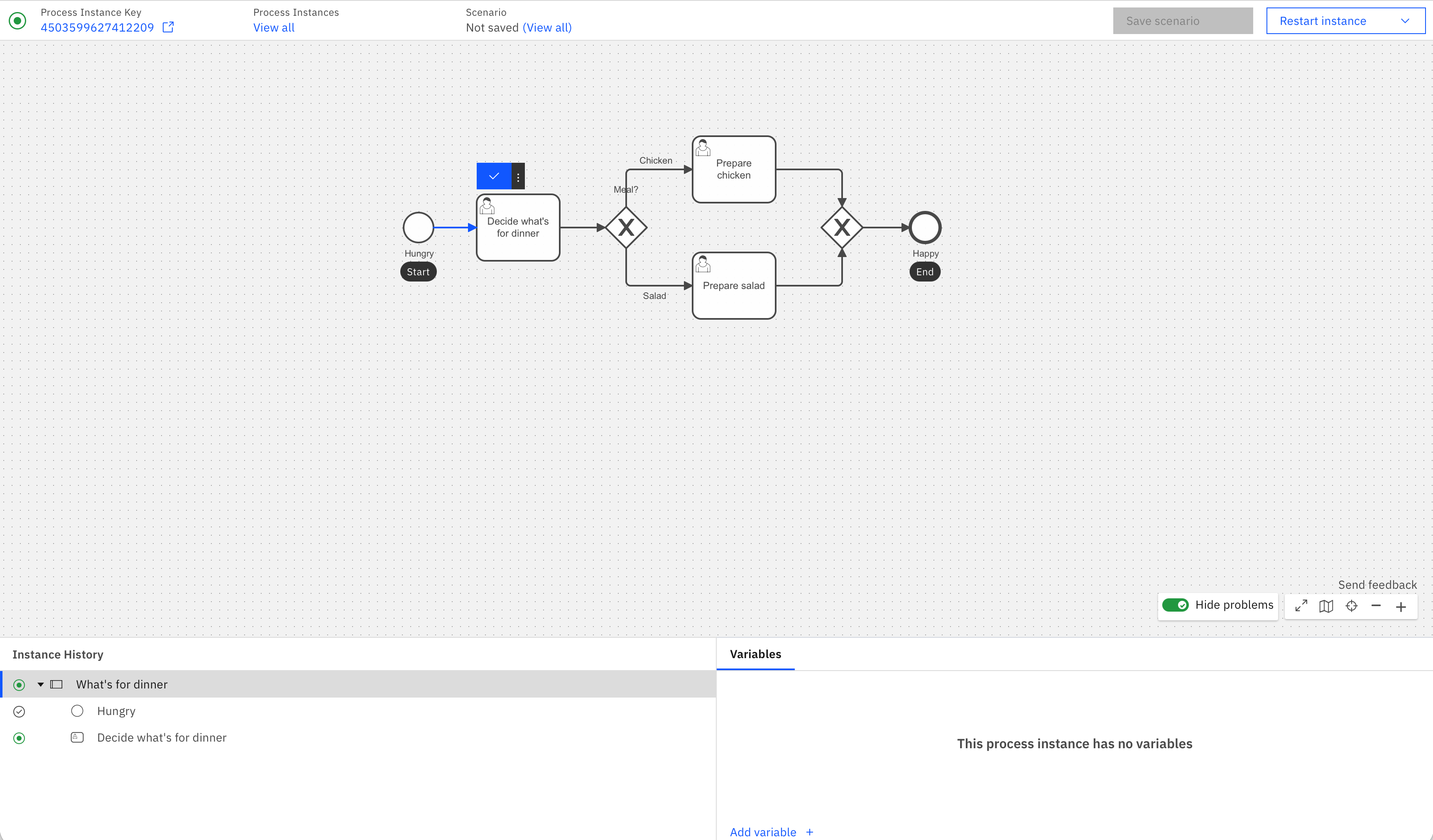
Task: Switch to the Variables tab
Action: click(x=755, y=654)
